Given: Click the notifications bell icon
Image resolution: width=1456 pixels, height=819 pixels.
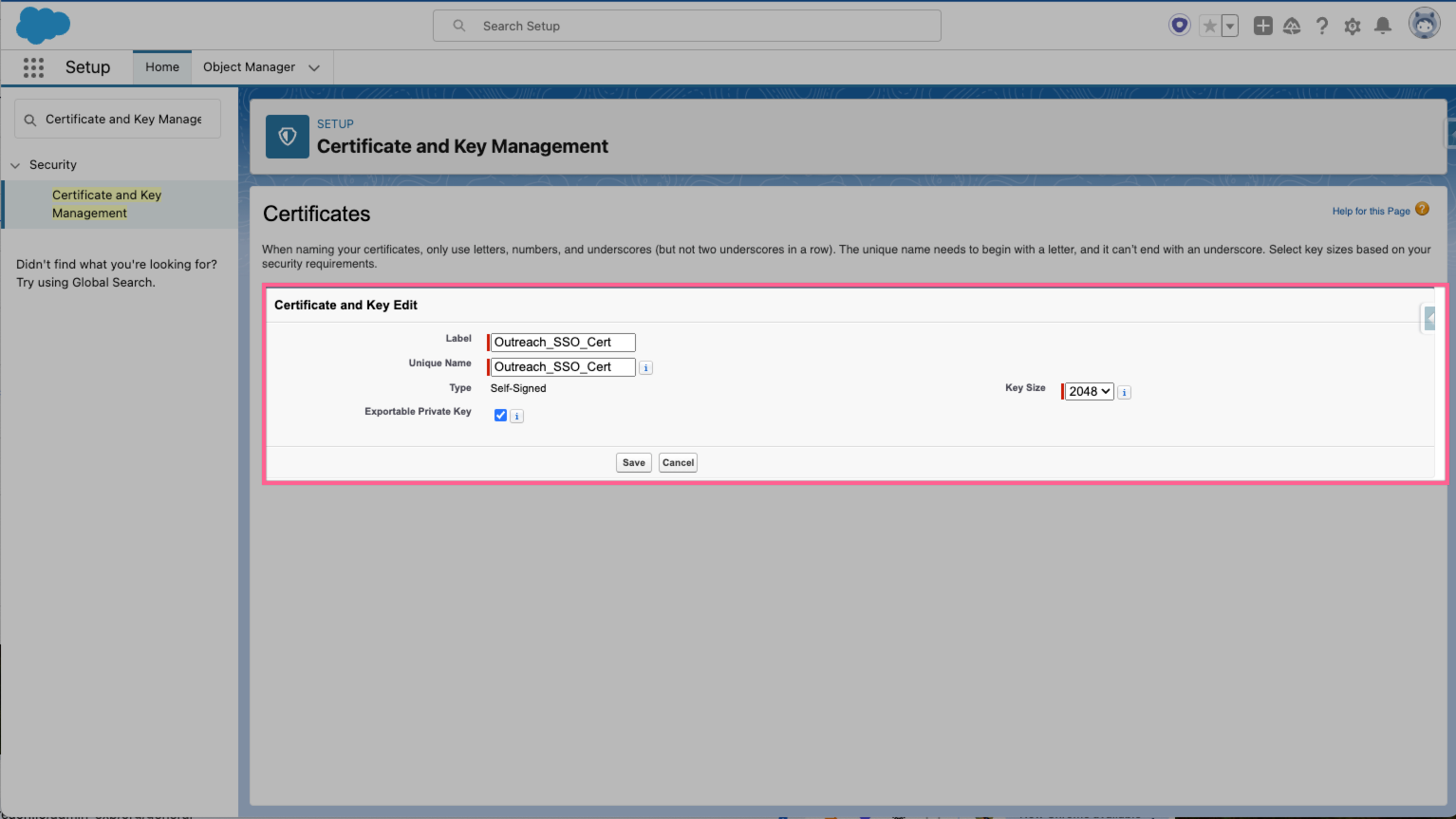Looking at the screenshot, I should coord(1383,26).
